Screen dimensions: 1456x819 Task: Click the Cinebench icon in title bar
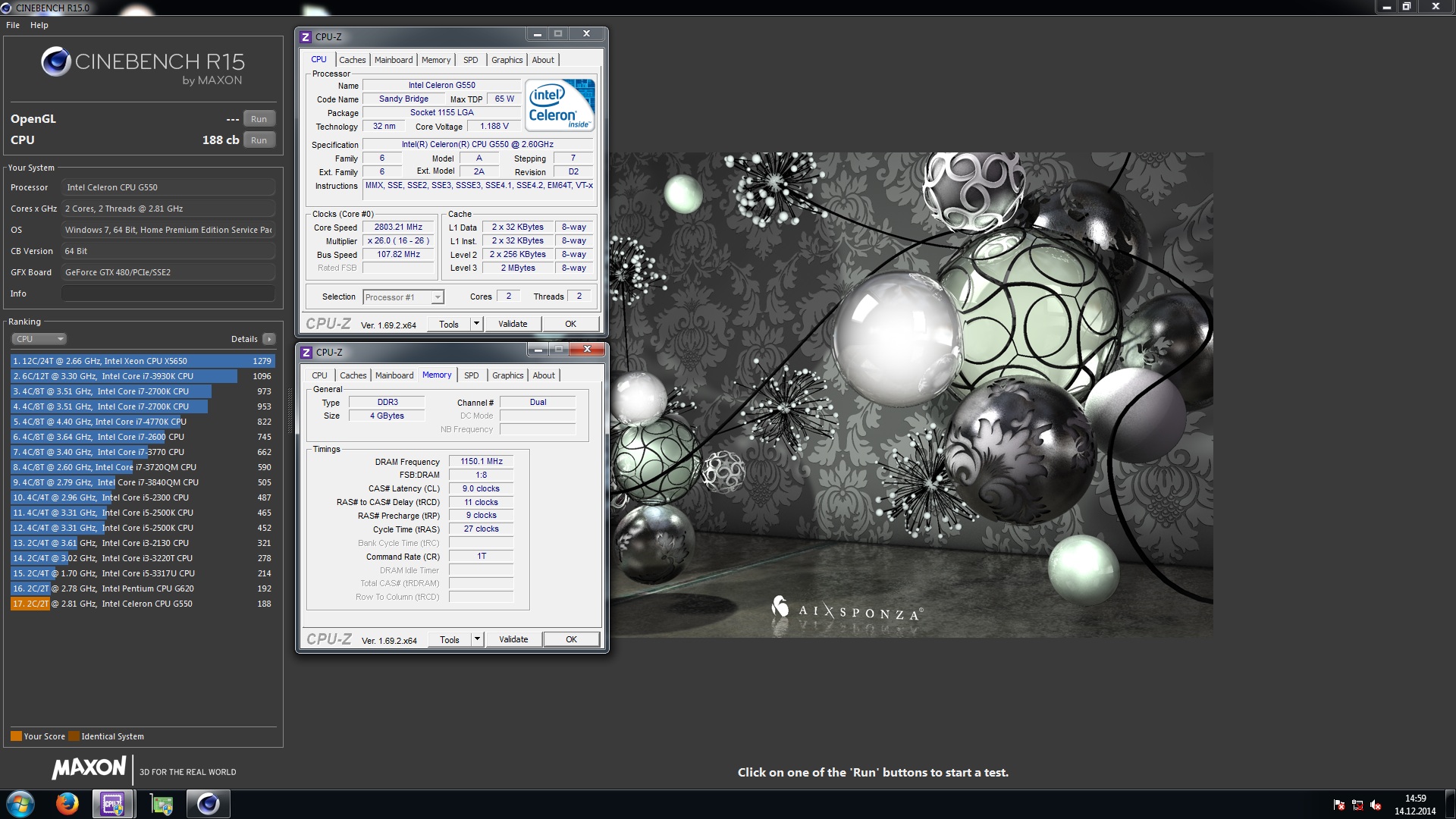point(7,8)
